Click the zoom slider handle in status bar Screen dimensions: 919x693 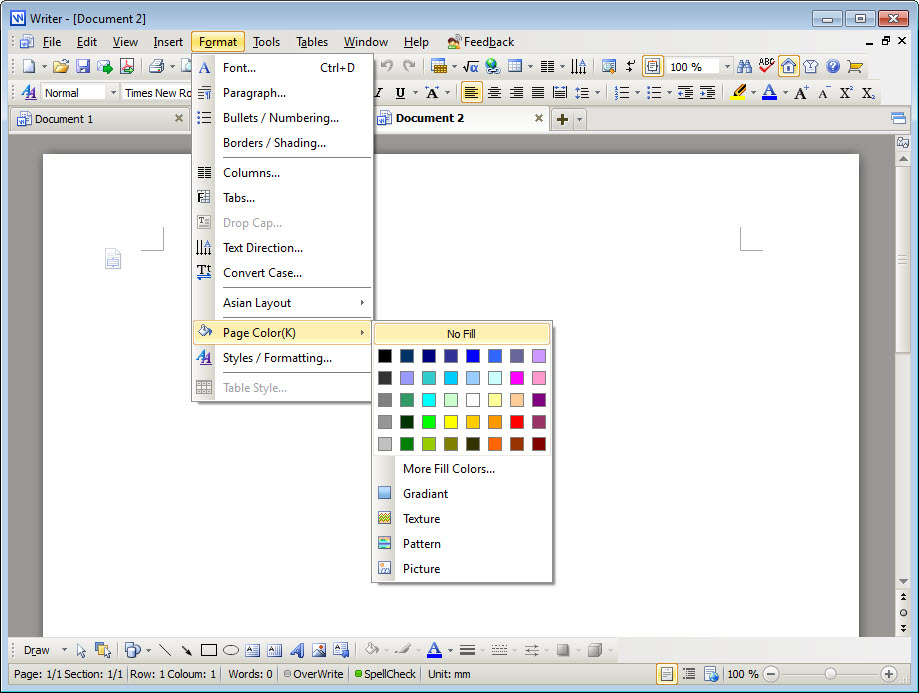[x=829, y=675]
